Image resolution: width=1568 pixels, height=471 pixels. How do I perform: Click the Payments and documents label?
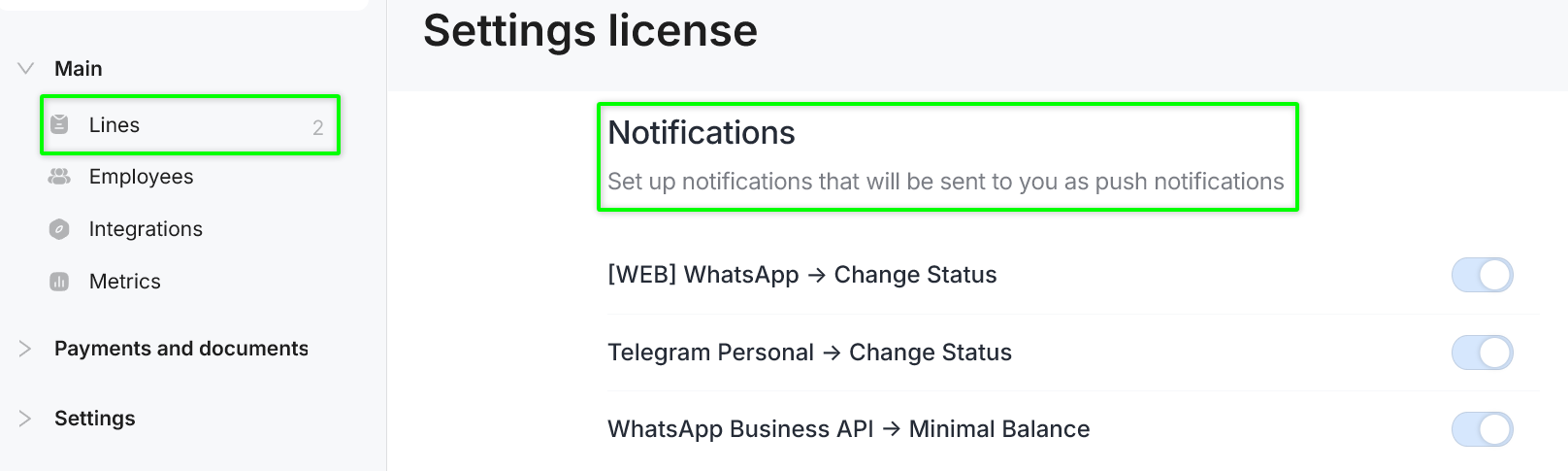[x=181, y=349]
